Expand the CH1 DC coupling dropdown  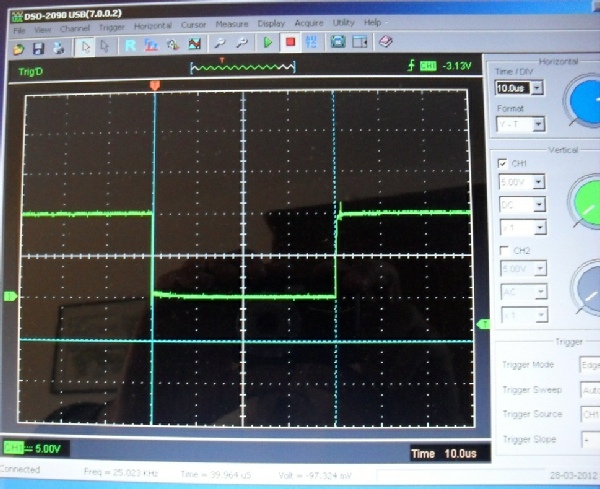tap(540, 205)
